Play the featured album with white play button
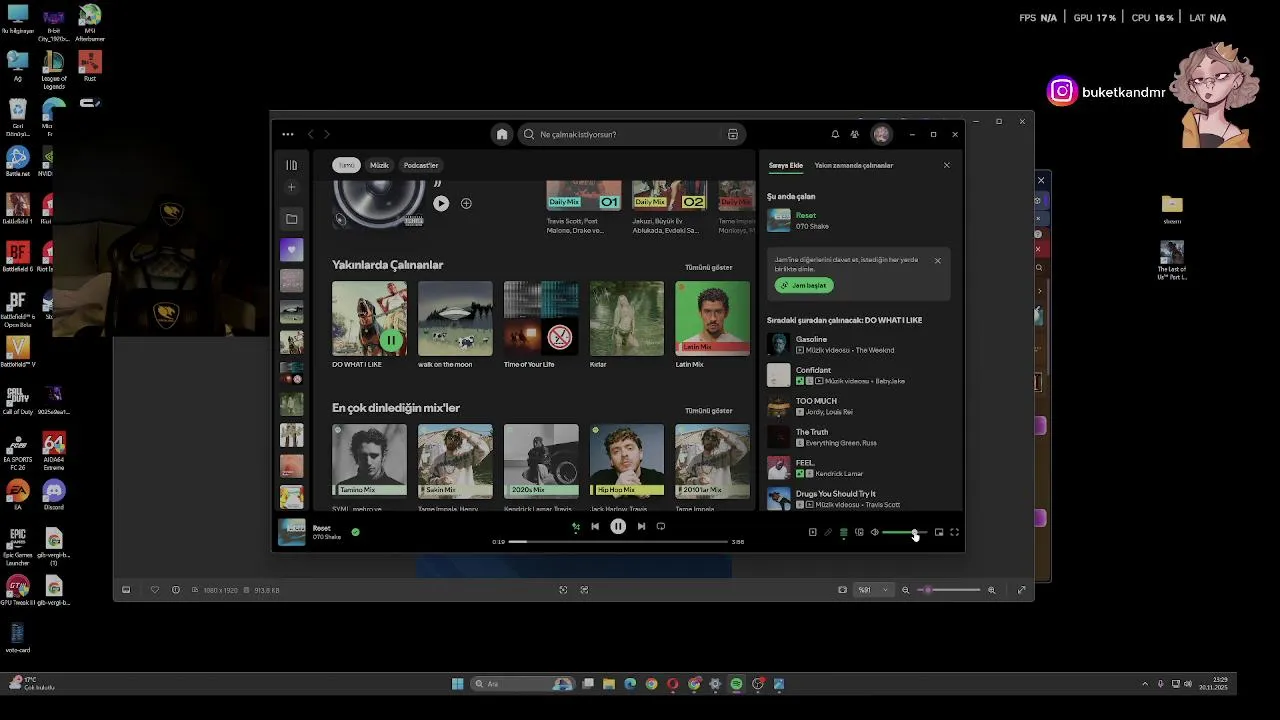 pos(441,203)
